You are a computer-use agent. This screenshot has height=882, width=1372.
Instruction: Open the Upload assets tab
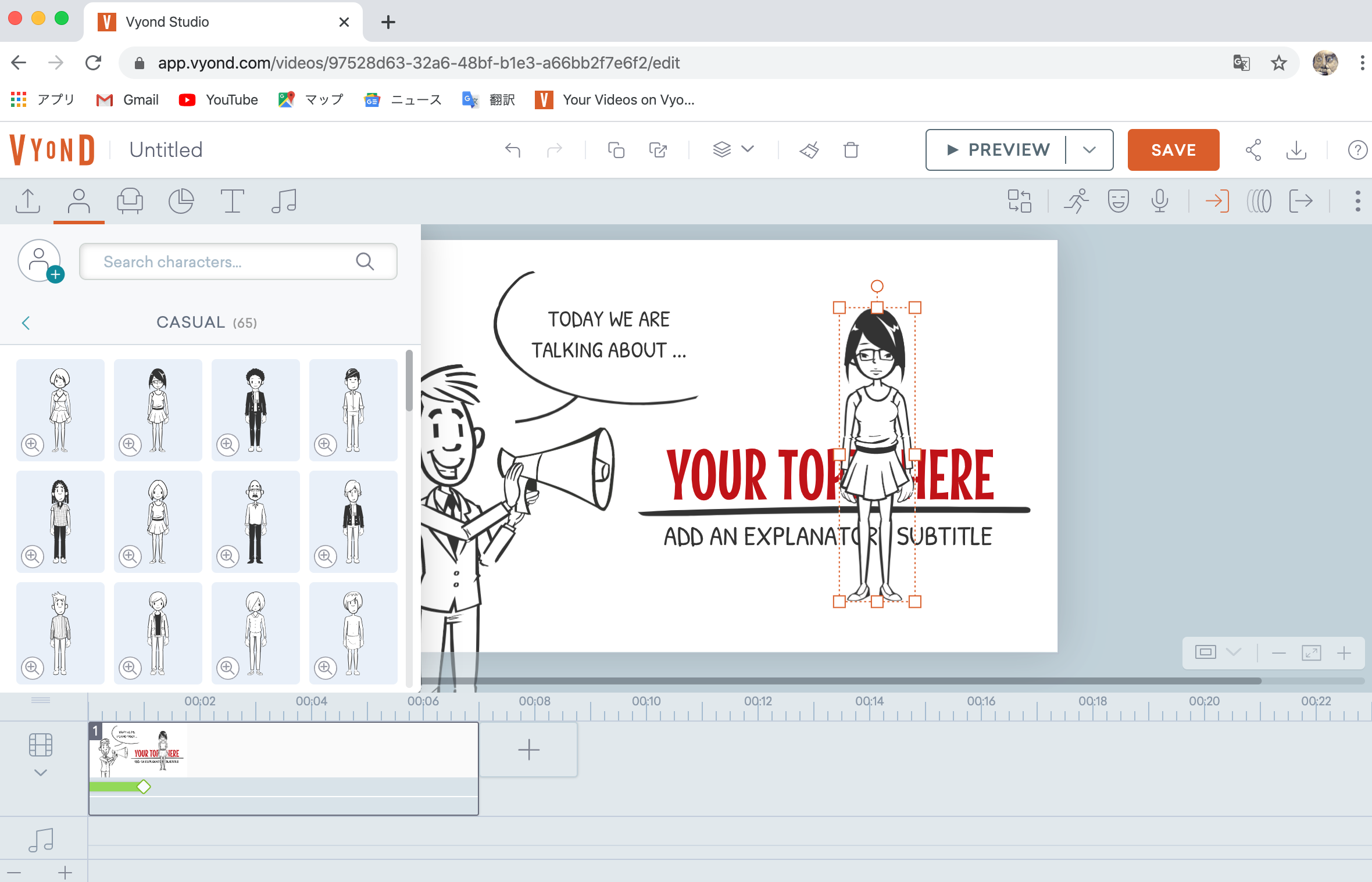pyautogui.click(x=27, y=202)
